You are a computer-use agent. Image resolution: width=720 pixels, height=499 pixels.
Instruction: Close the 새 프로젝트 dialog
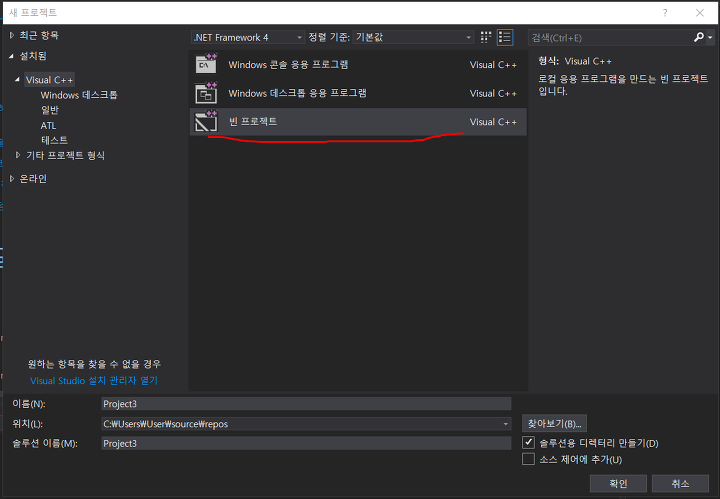[x=700, y=13]
